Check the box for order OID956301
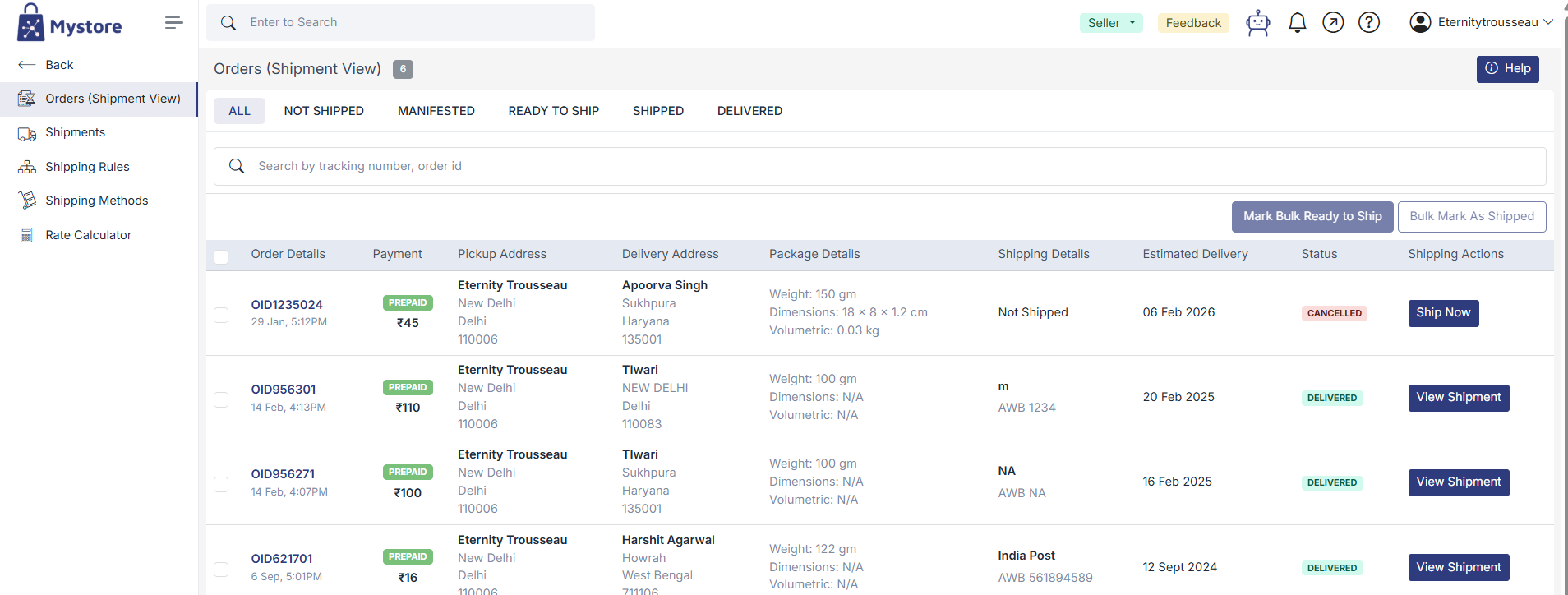Viewport: 1568px width, 595px height. (x=221, y=399)
